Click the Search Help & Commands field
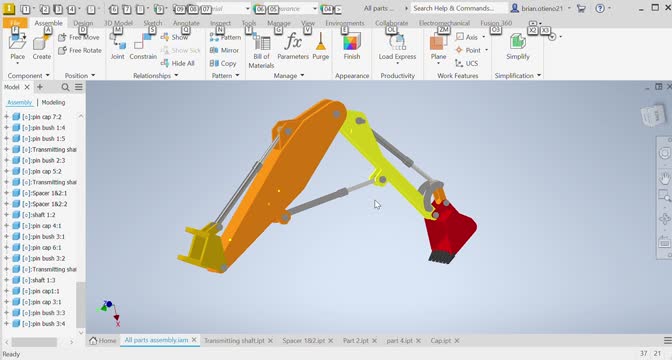 point(459,8)
